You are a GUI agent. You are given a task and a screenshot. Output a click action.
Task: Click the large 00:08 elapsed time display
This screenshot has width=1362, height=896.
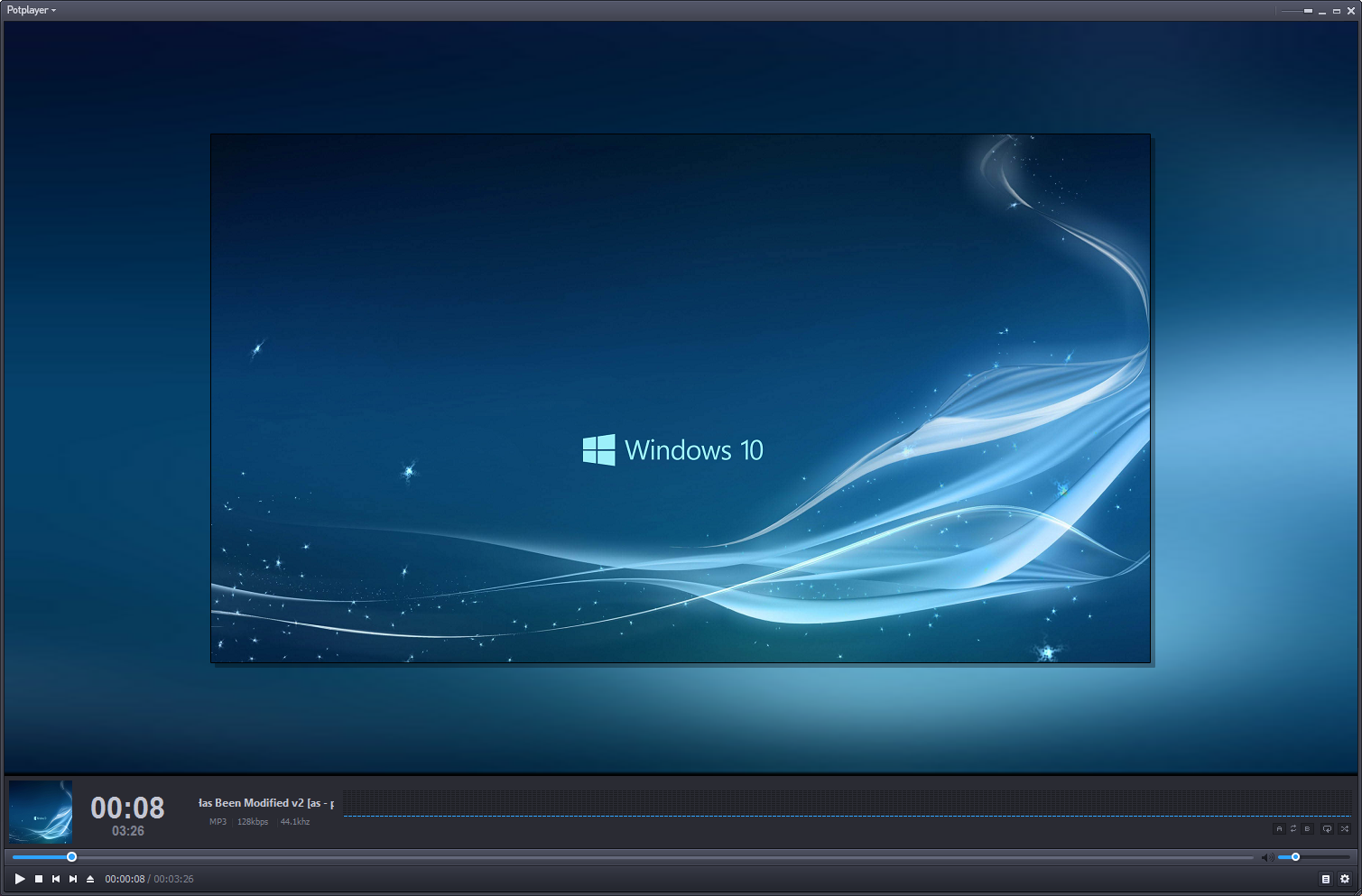[x=127, y=808]
